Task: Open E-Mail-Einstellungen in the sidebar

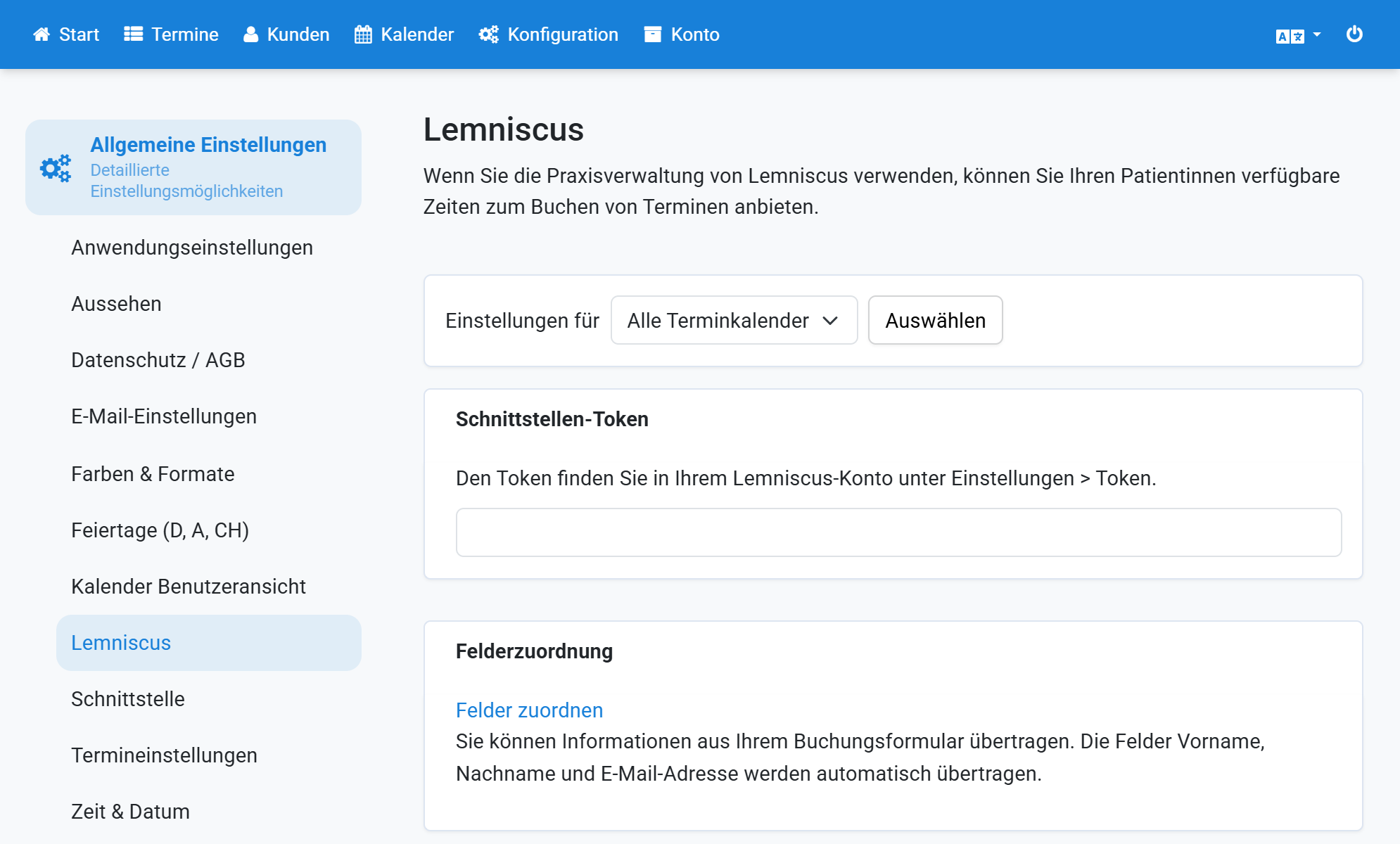Action: click(164, 416)
